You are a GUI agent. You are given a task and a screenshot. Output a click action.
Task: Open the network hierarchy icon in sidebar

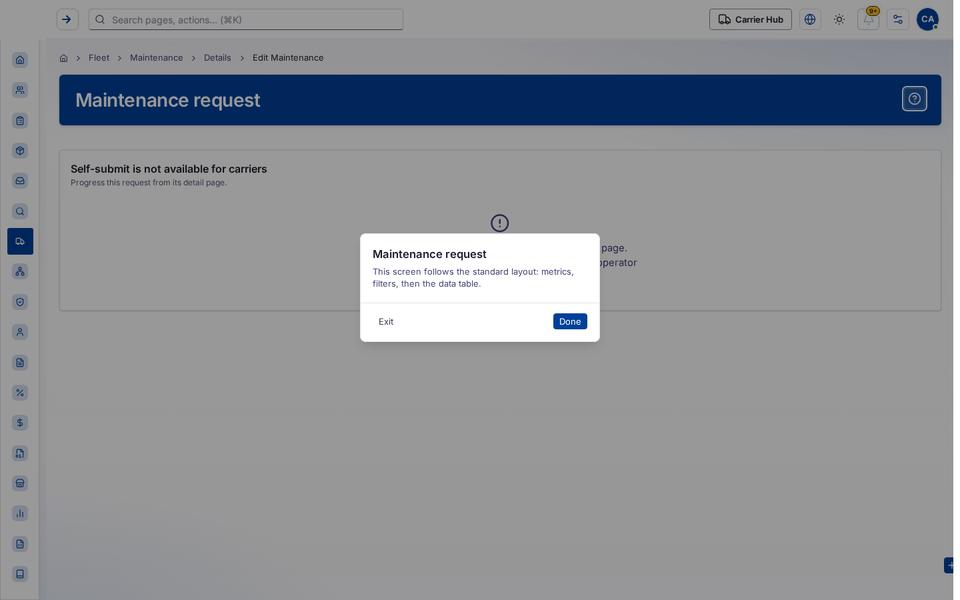click(x=20, y=271)
